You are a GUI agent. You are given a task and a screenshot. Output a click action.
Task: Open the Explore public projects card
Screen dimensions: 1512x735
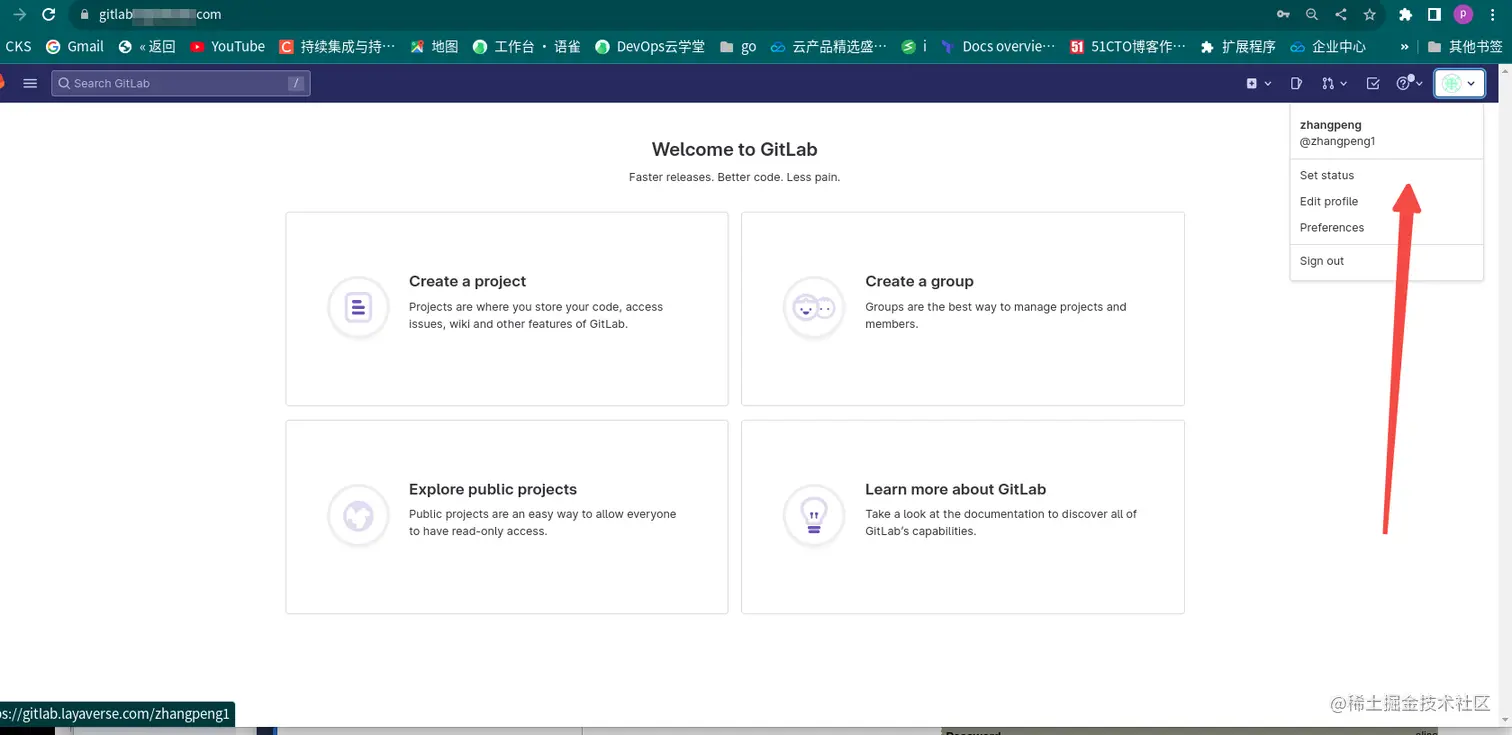507,517
